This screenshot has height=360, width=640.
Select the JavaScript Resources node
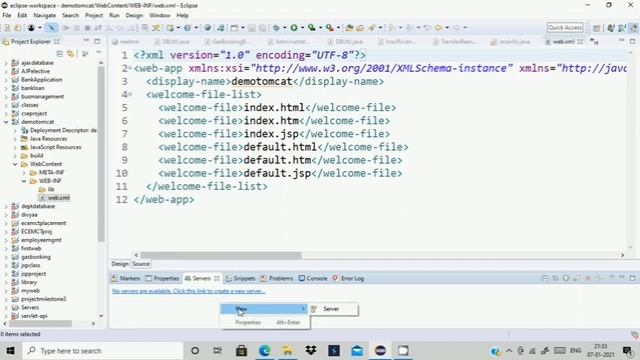click(51, 147)
